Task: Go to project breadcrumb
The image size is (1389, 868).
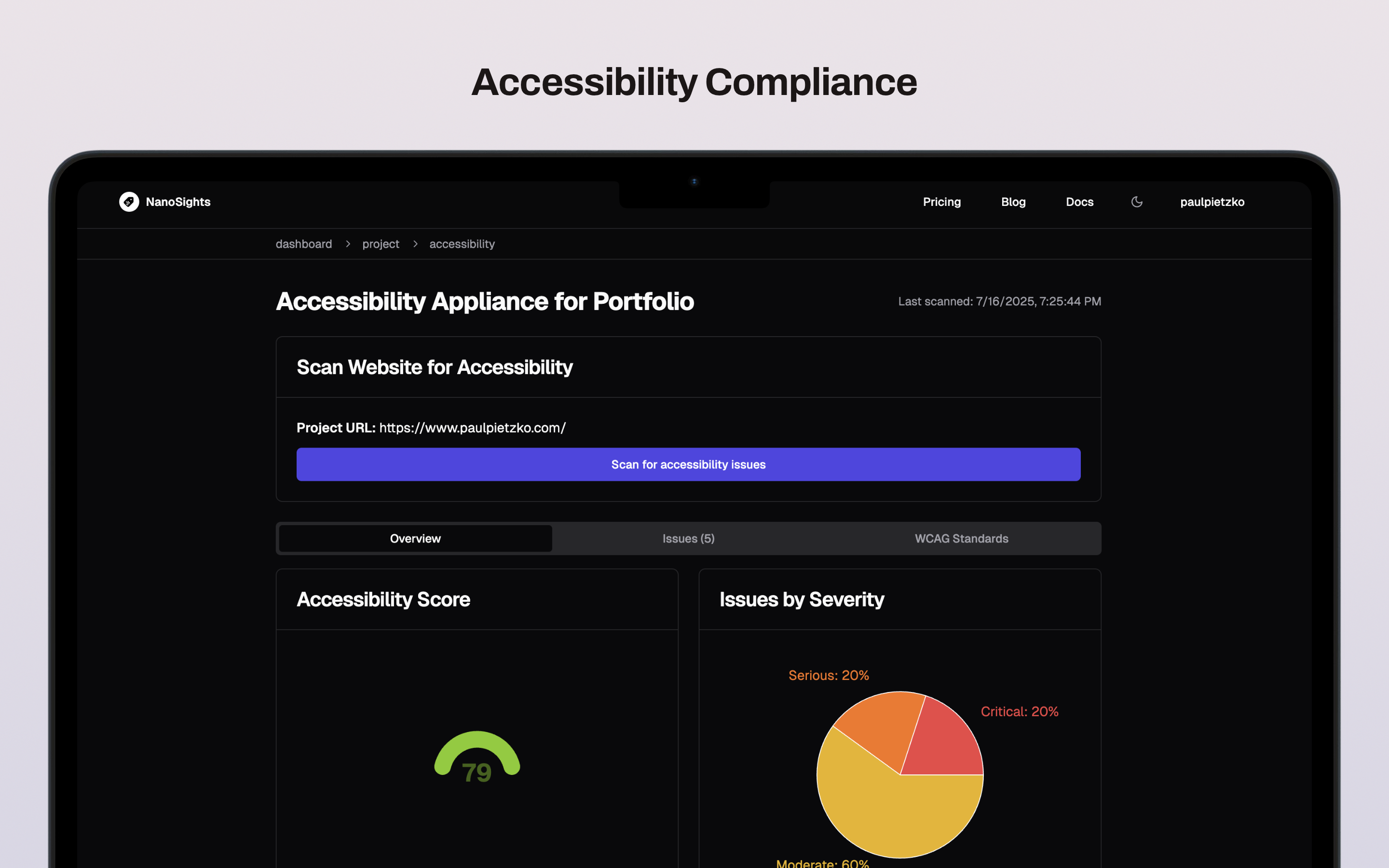Action: pos(381,244)
